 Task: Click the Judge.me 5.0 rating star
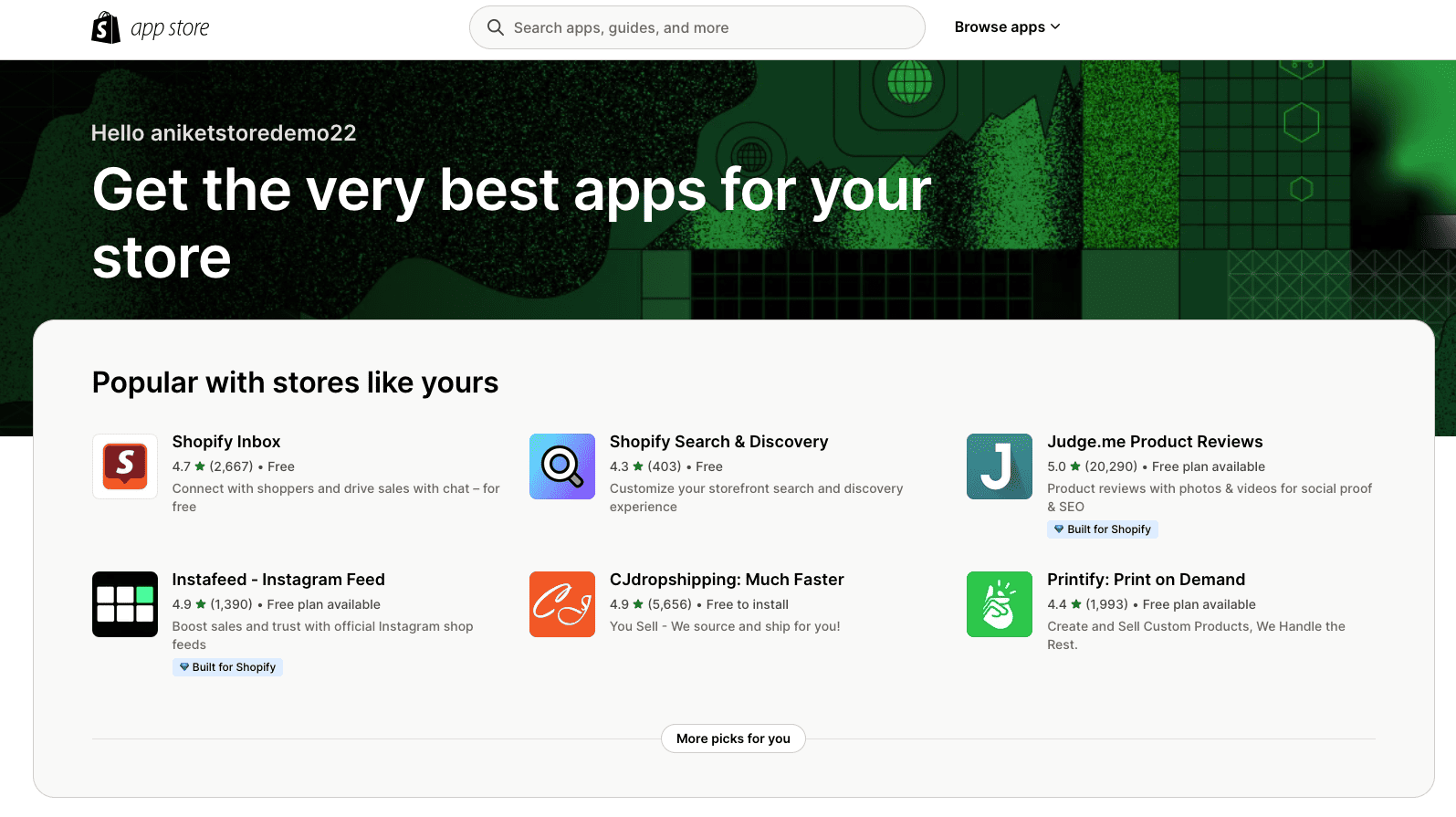(x=1075, y=466)
